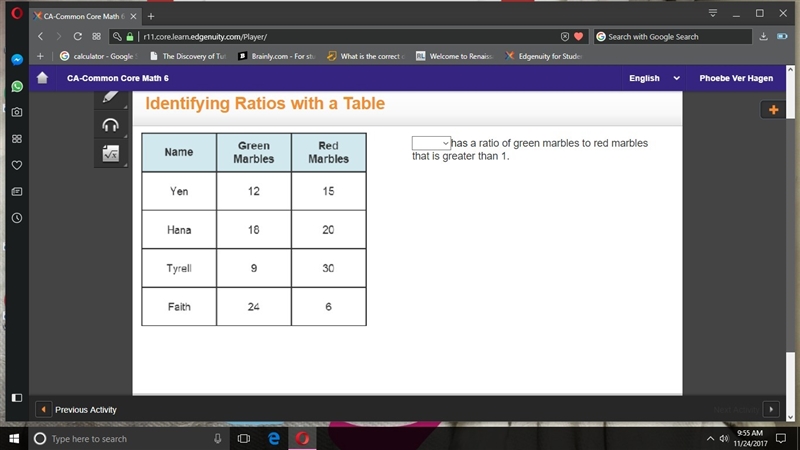The width and height of the screenshot is (800, 450).
Task: Open Edgenuity home icon
Action: [x=42, y=78]
